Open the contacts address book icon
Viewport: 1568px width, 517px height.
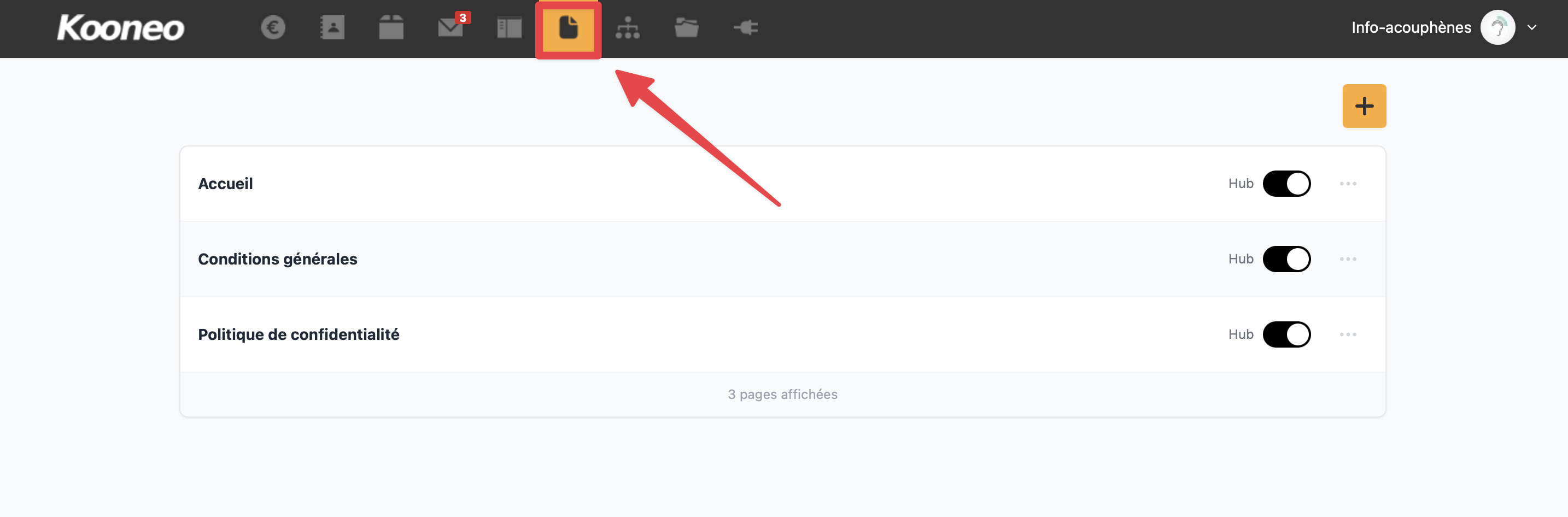[332, 27]
